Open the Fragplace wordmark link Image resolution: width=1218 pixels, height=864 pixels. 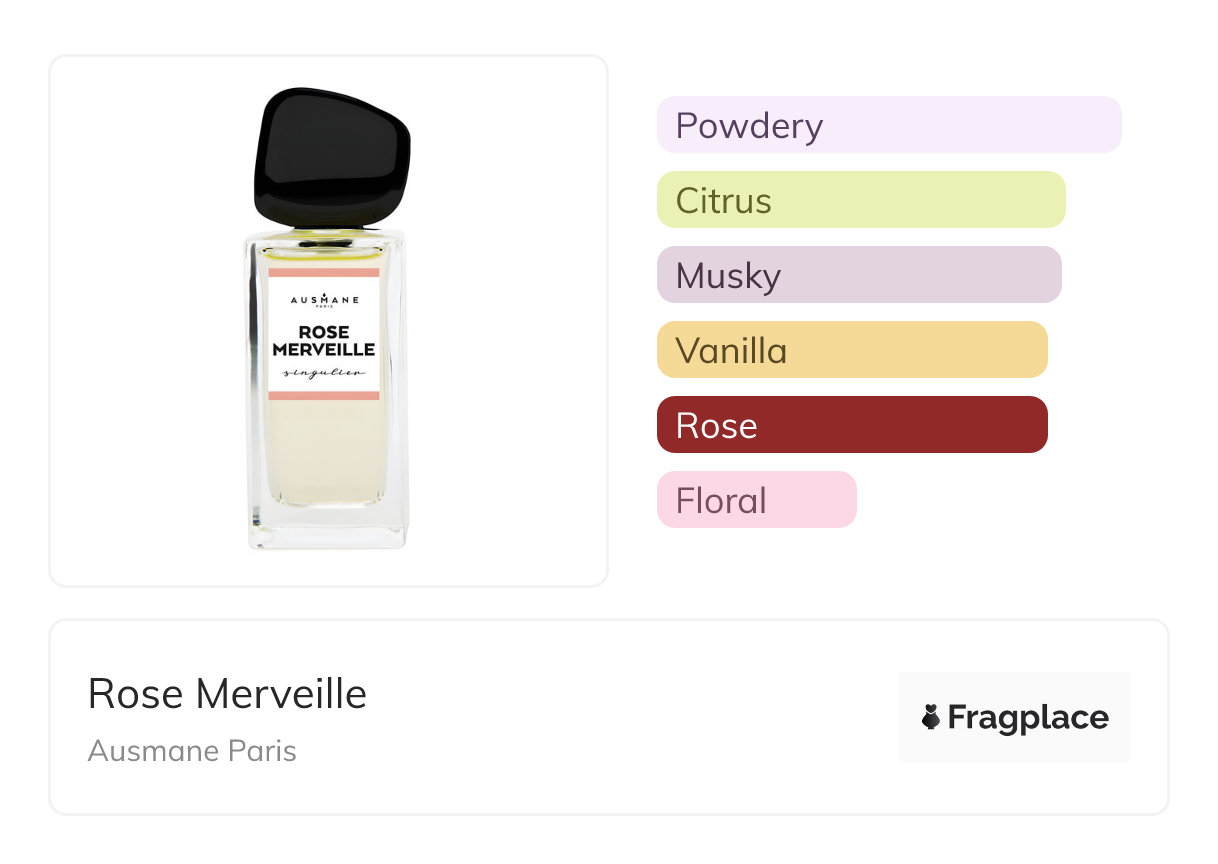pyautogui.click(x=1028, y=718)
